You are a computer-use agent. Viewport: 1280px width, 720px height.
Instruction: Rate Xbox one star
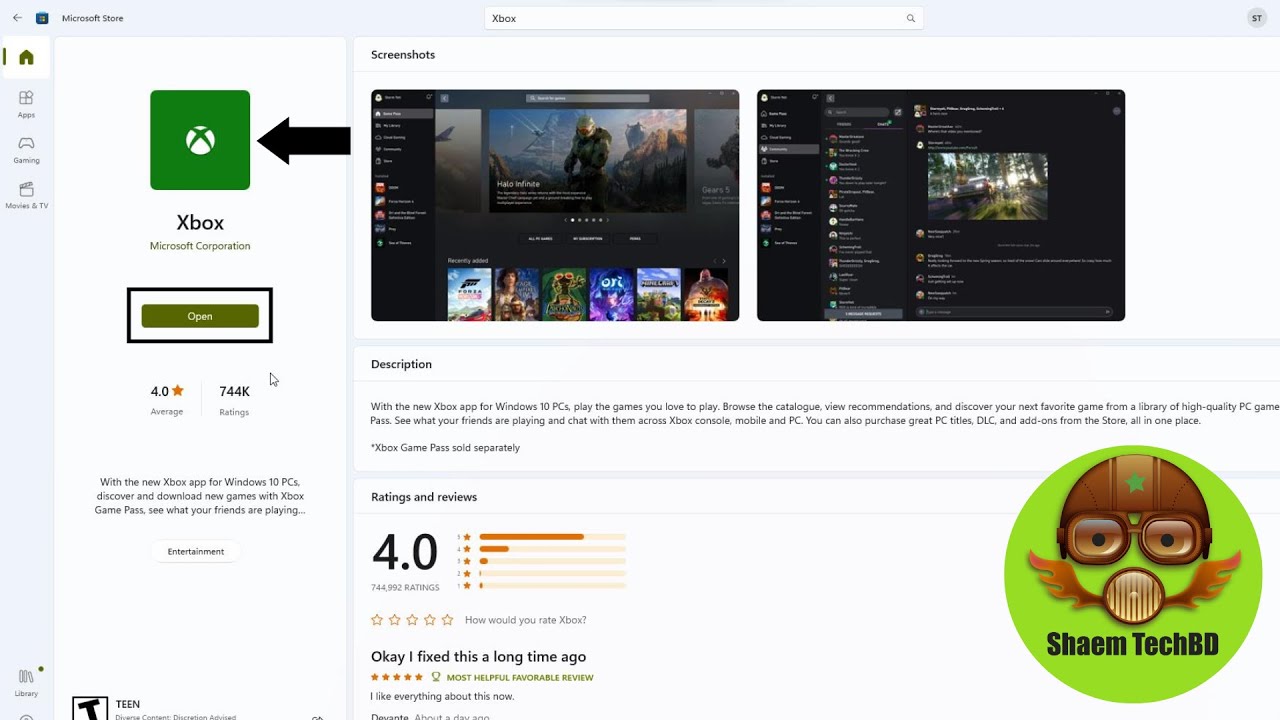377,620
